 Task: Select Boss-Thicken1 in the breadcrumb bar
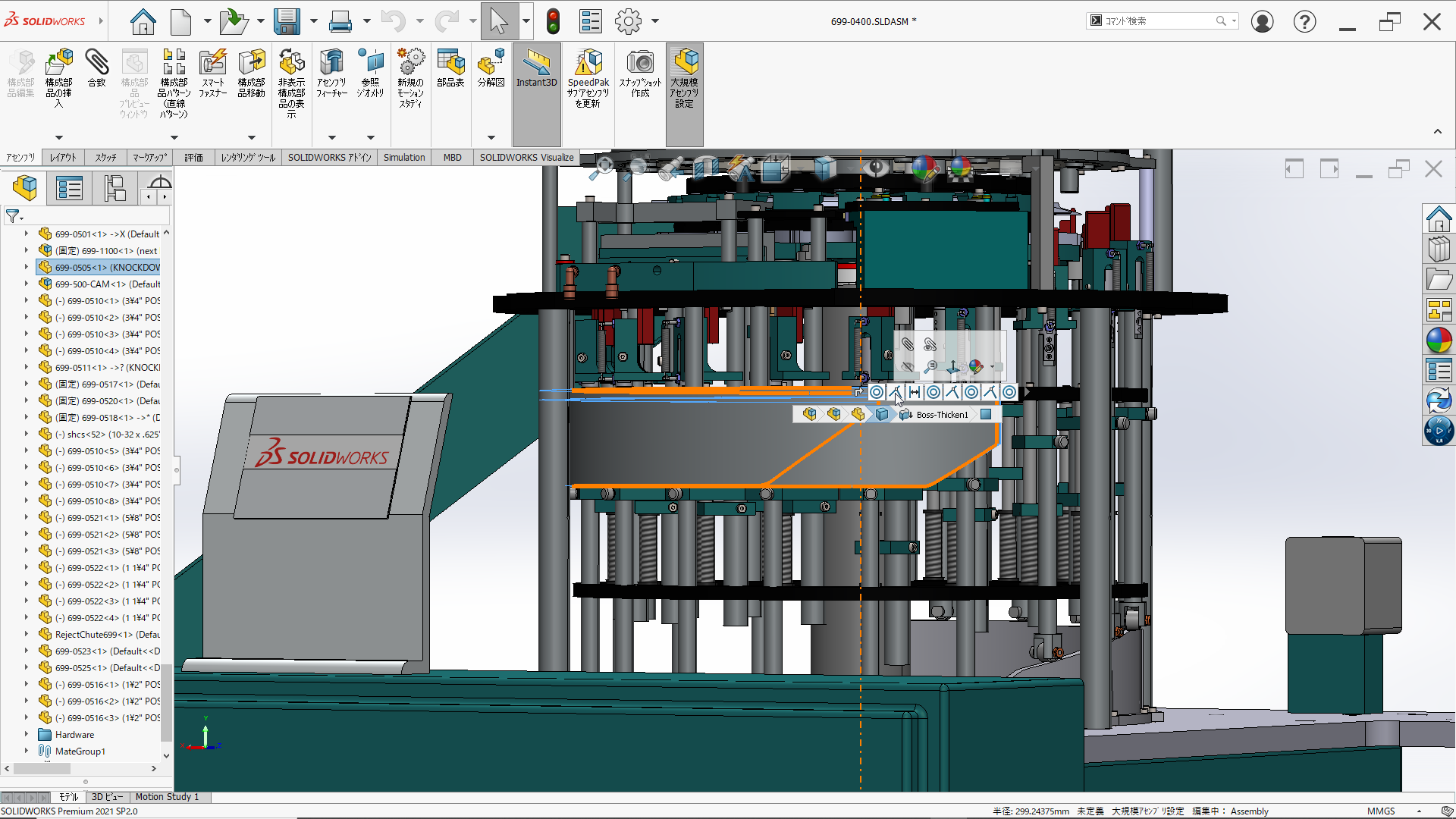click(940, 414)
